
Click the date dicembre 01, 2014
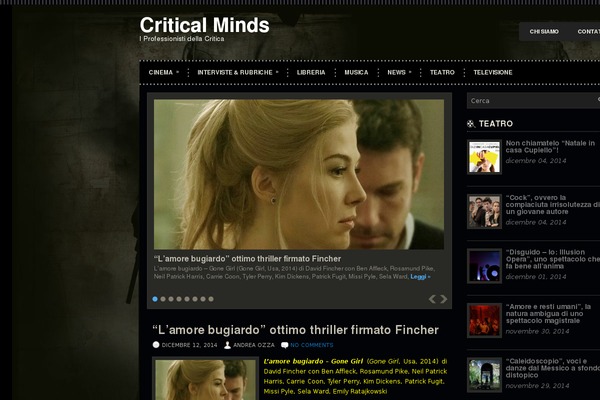(x=536, y=276)
